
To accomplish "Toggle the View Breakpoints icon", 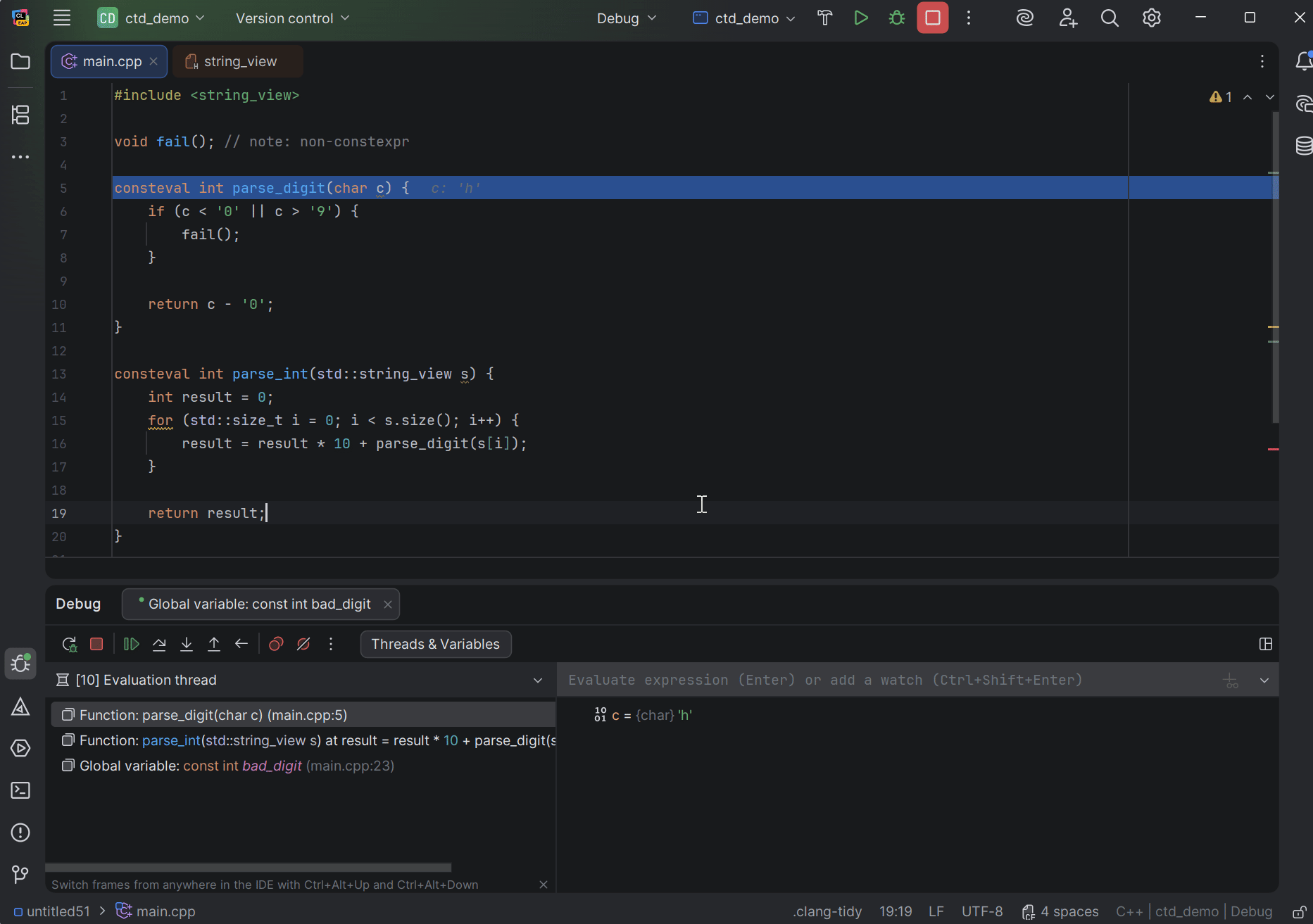I will (275, 644).
